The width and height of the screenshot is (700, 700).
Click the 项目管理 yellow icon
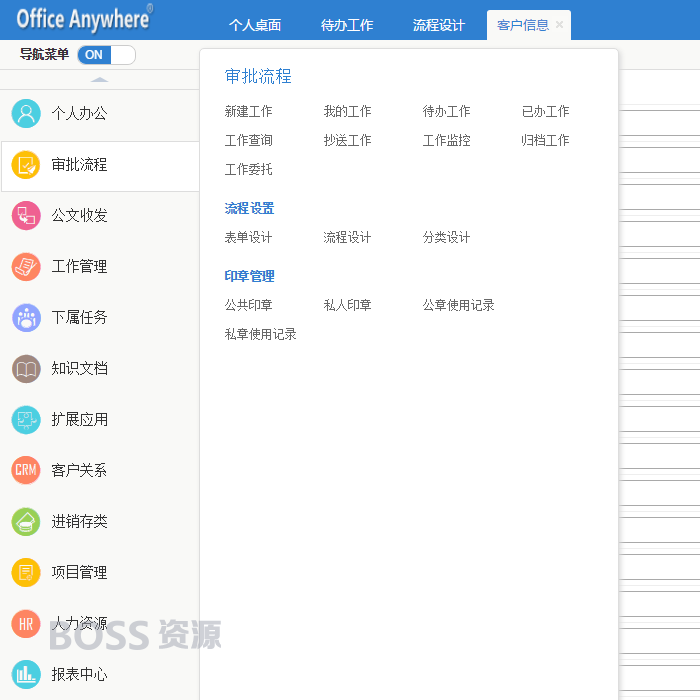pos(26,572)
